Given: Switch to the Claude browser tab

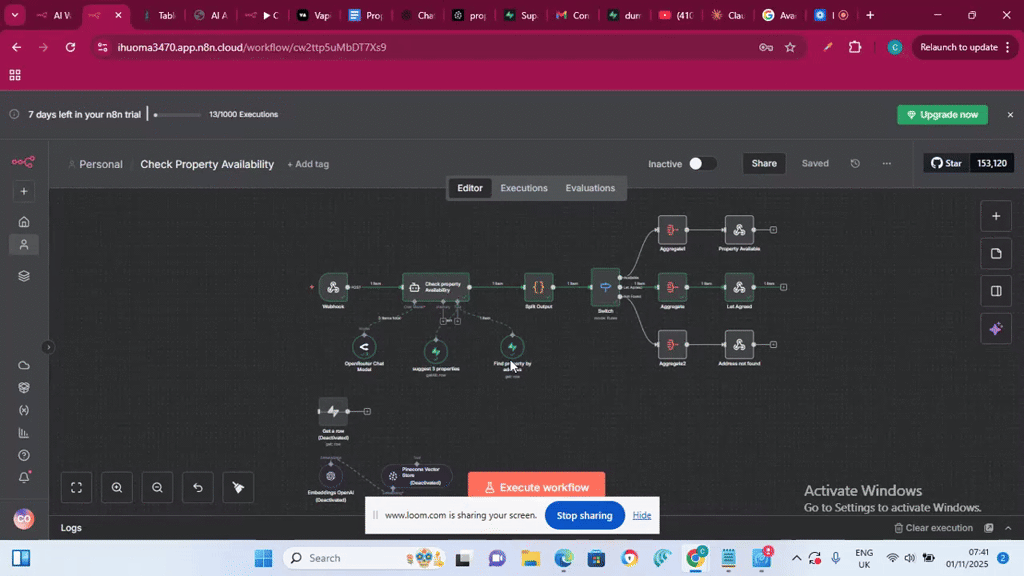Looking at the screenshot, I should point(728,15).
